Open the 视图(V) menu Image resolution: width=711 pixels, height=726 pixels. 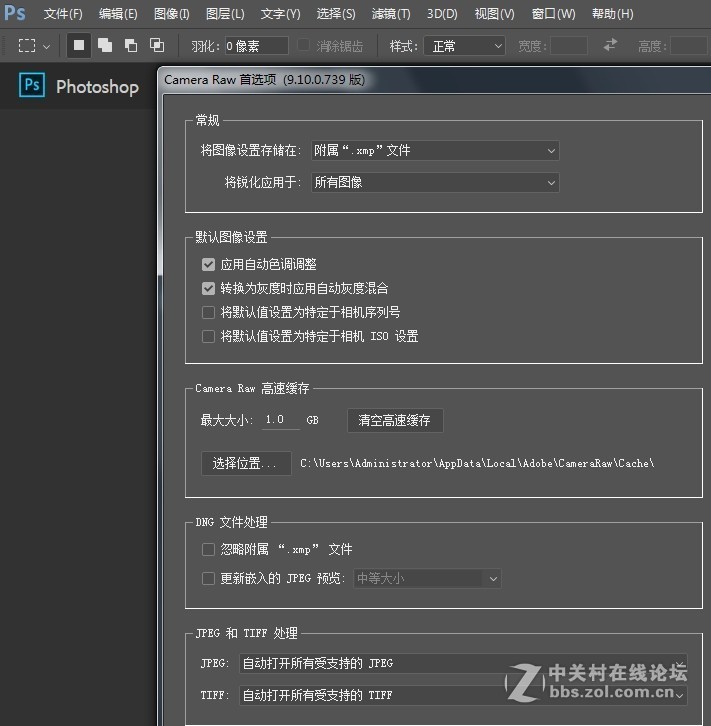[x=494, y=14]
